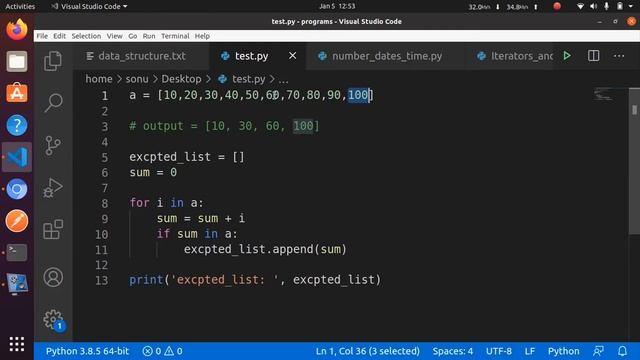Launch Firefox from the dock

(x=17, y=30)
